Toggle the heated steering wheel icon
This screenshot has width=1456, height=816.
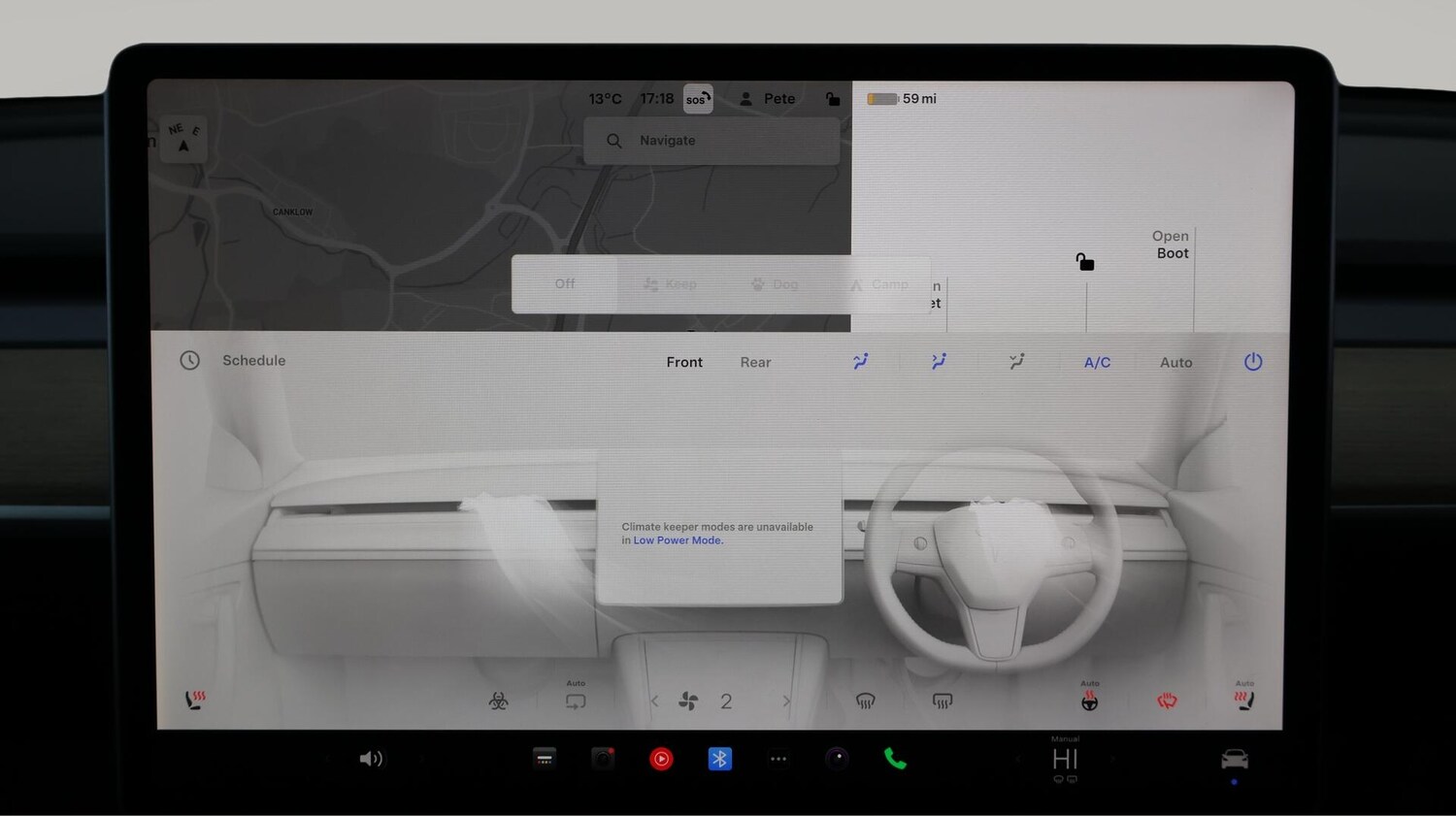tap(1090, 702)
